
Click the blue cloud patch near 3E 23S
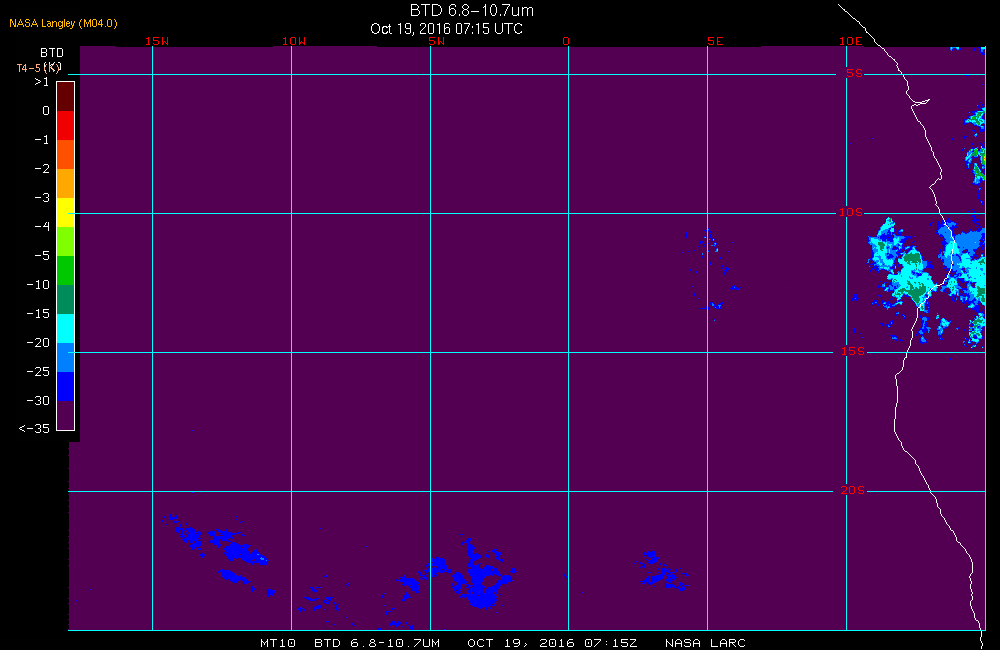point(663,572)
